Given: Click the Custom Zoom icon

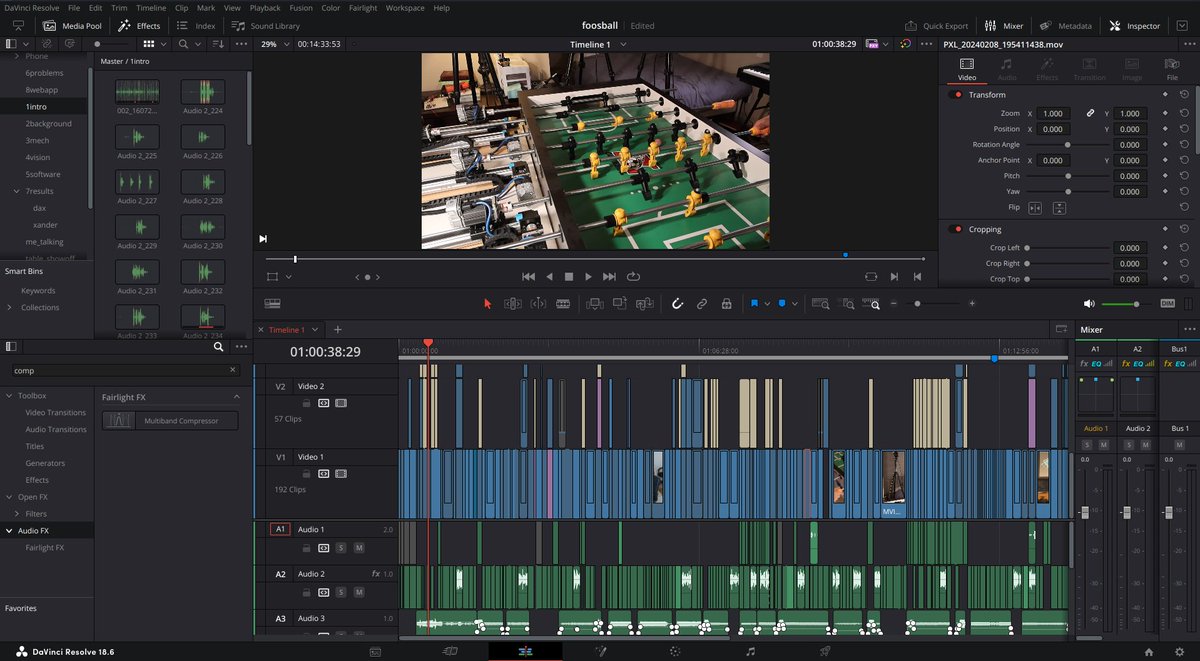Looking at the screenshot, I should tap(873, 303).
